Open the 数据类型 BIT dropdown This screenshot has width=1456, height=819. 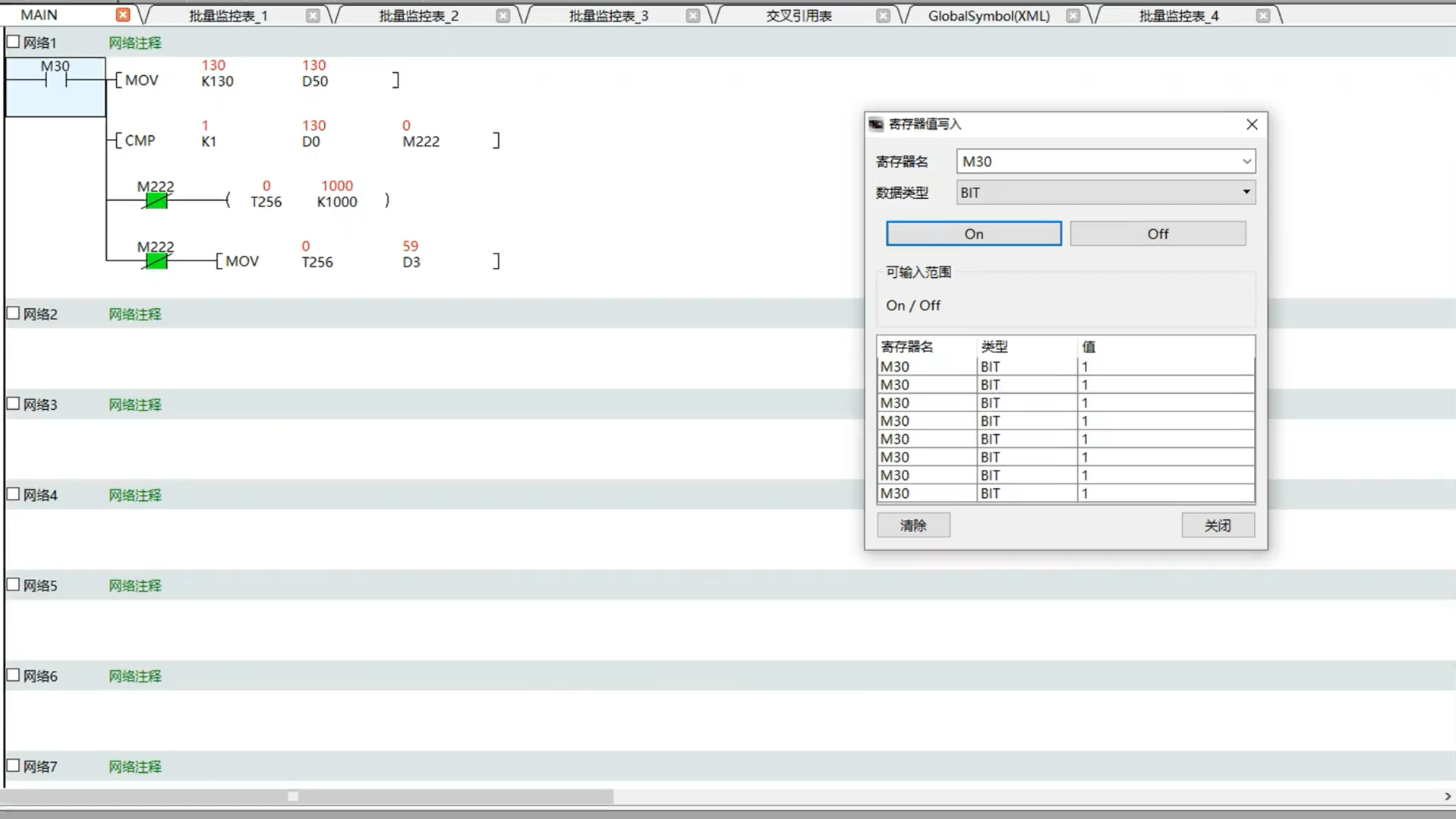[x=1246, y=193]
